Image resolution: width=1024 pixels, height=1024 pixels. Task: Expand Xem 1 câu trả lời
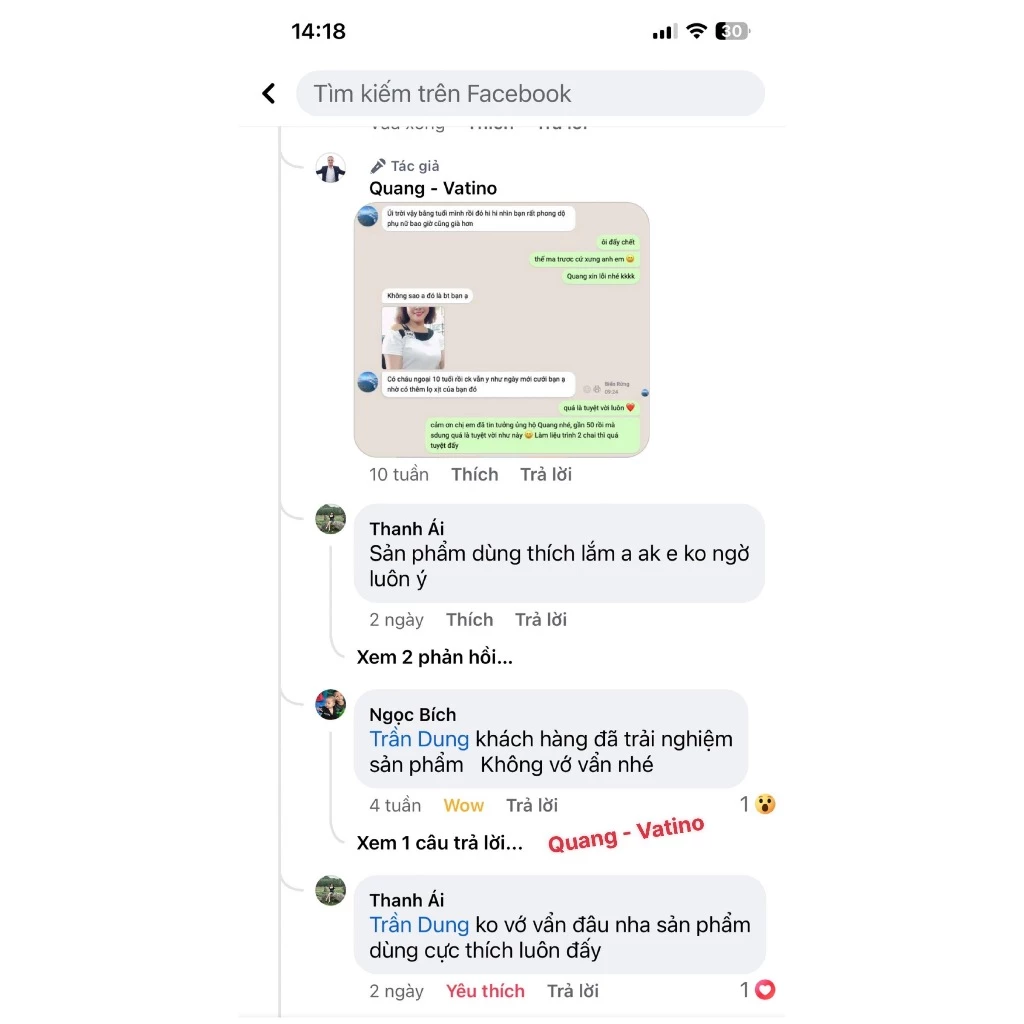[440, 842]
